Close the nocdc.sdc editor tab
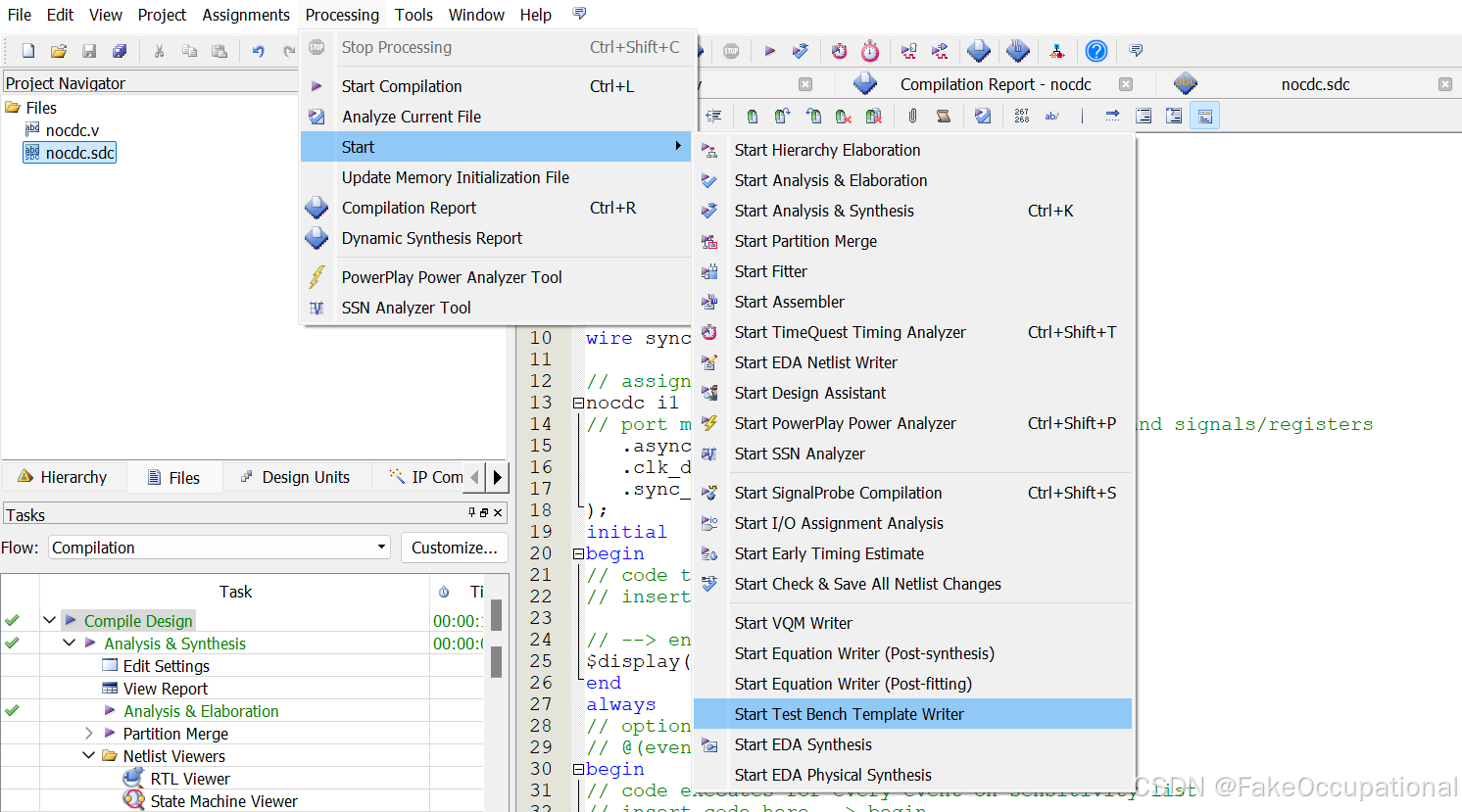This screenshot has width=1462, height=812. 1445,84
